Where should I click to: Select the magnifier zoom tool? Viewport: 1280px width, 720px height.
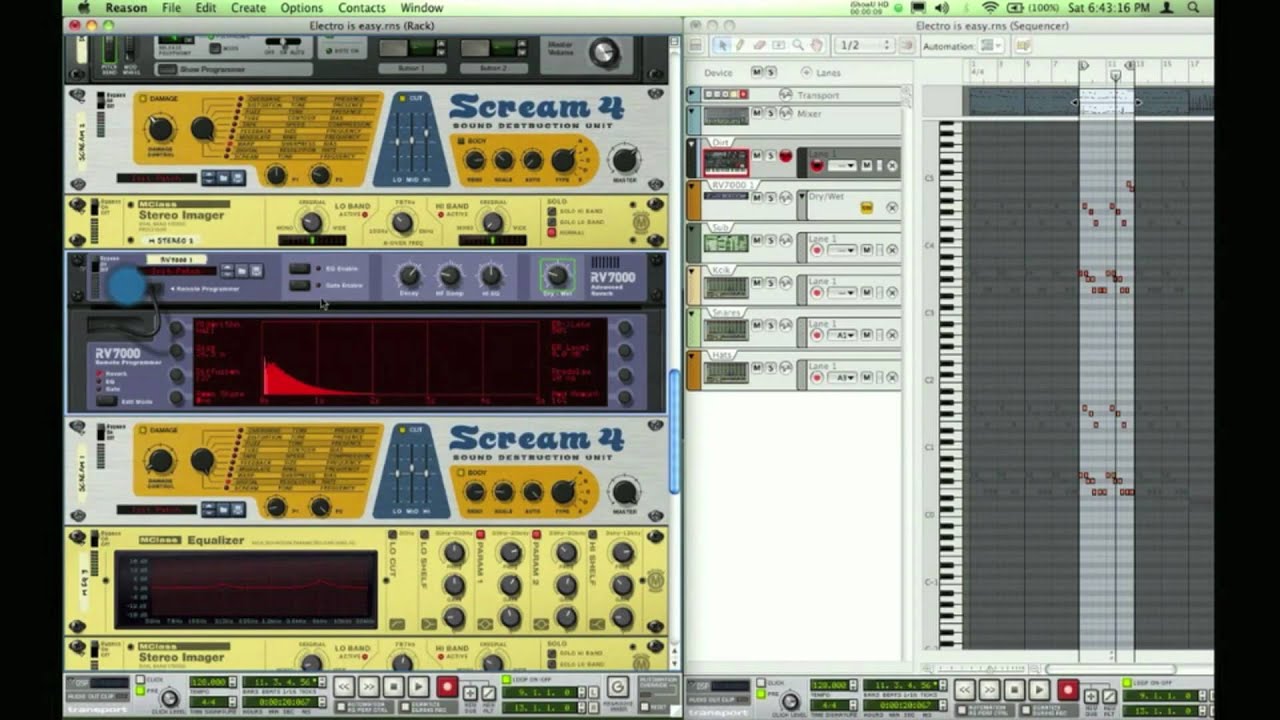point(797,45)
